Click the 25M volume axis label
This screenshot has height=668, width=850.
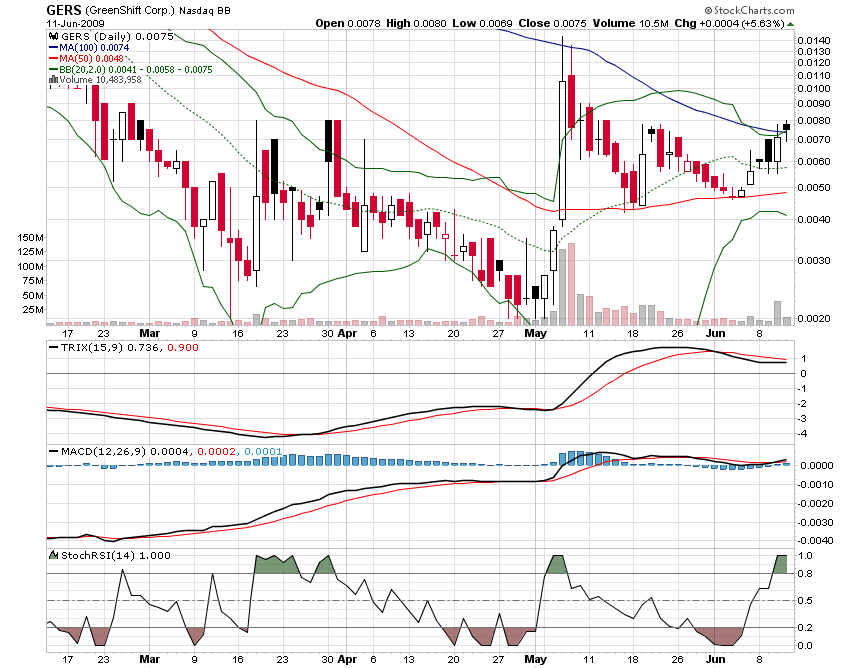pyautogui.click(x=33, y=310)
